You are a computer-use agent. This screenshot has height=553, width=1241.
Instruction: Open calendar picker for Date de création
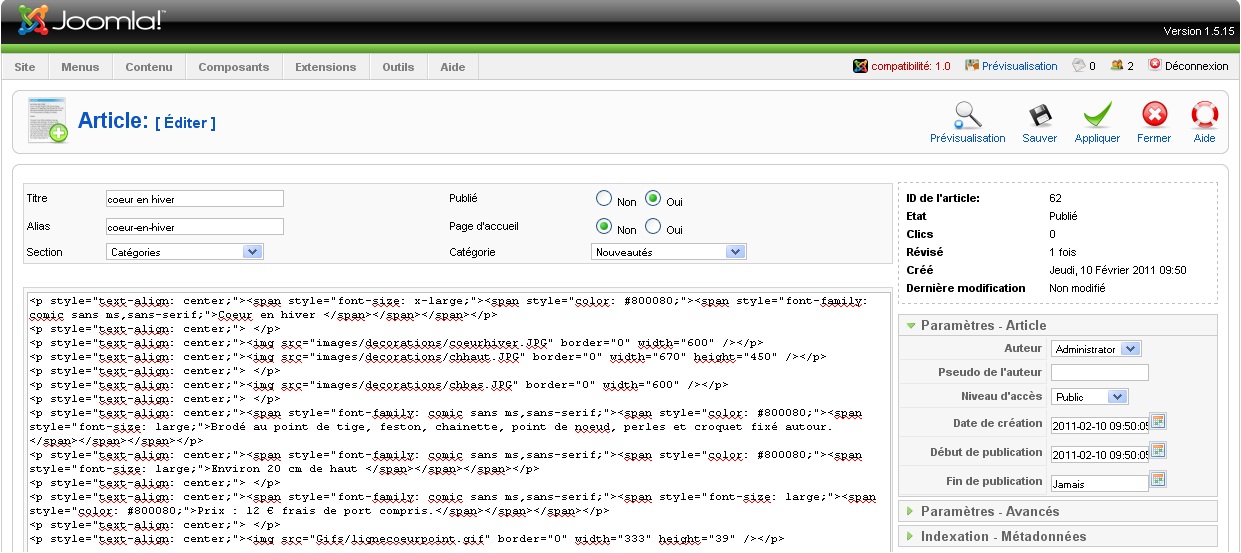tap(1159, 421)
